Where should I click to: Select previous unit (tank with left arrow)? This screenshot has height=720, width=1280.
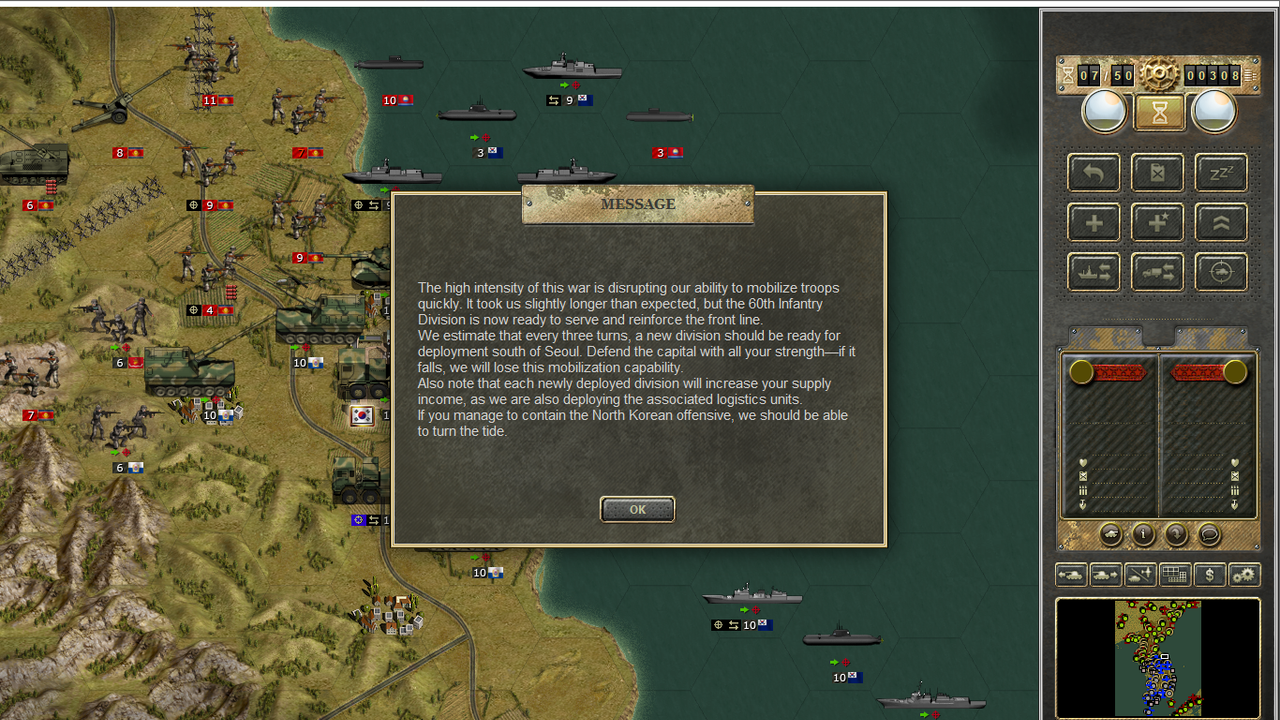(1071, 575)
